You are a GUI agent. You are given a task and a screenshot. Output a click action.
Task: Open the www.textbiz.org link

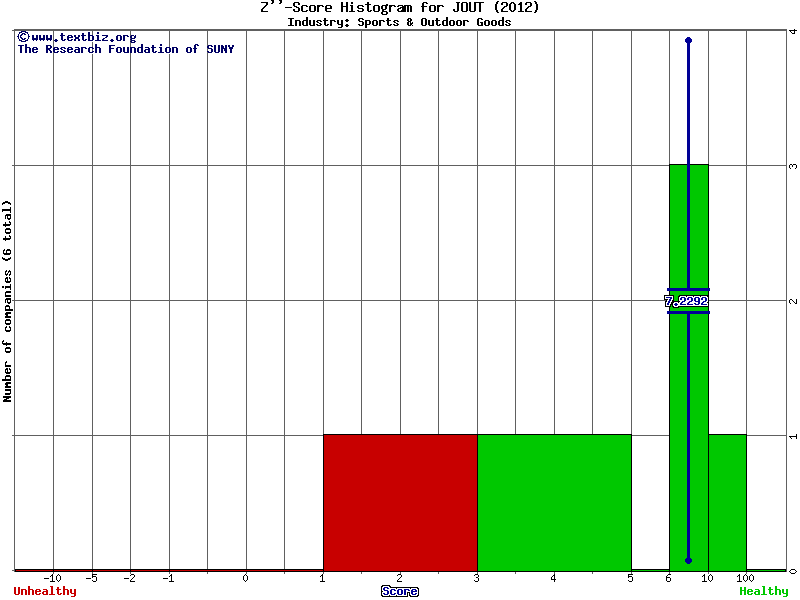77,37
